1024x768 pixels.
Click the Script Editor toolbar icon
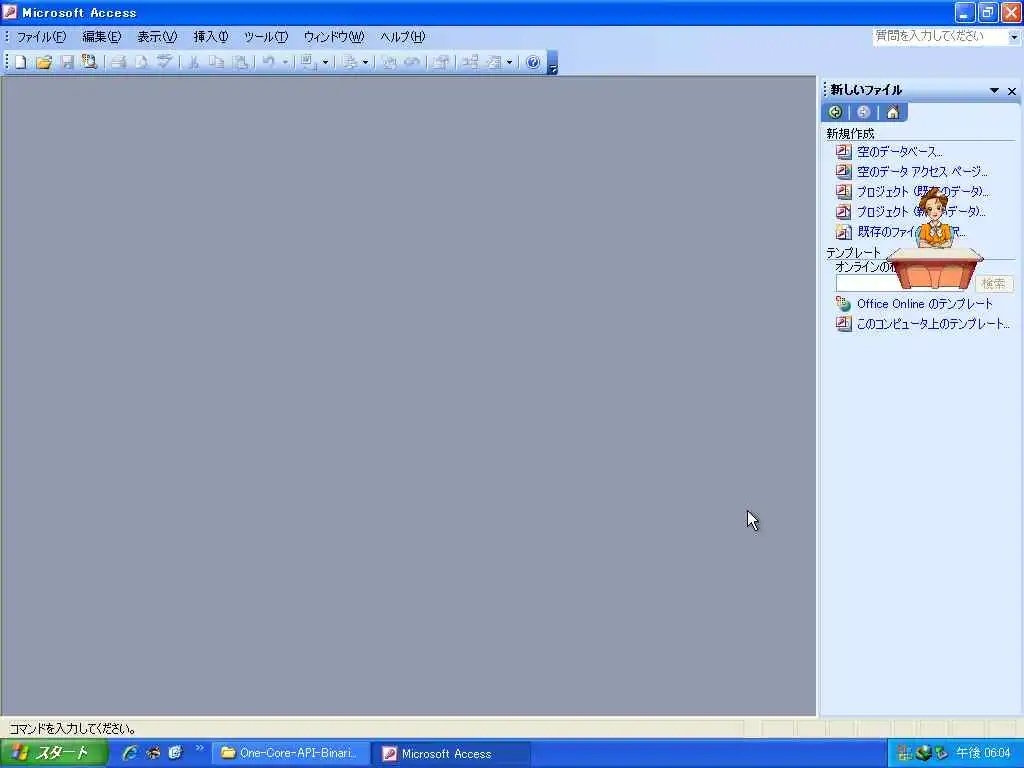[411, 62]
